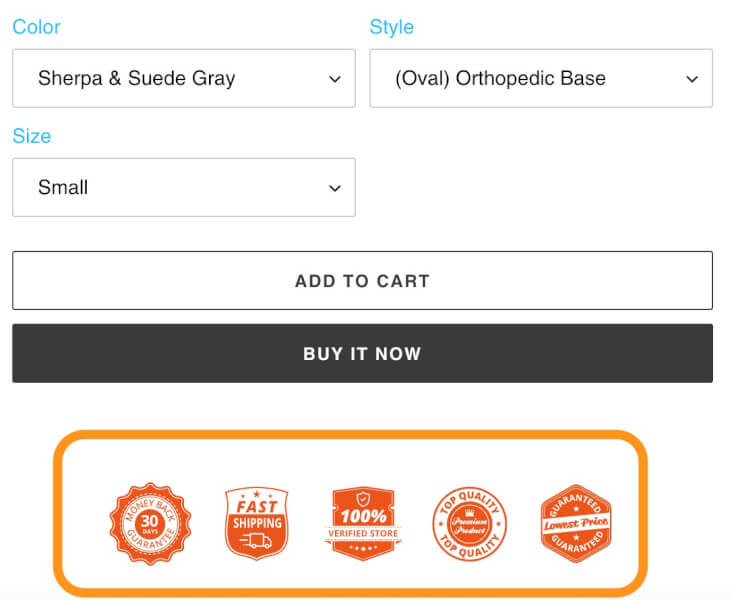Screen dimensions: 732x600
Task: Click the shield checkmark atop verified store badge
Action: click(x=363, y=499)
